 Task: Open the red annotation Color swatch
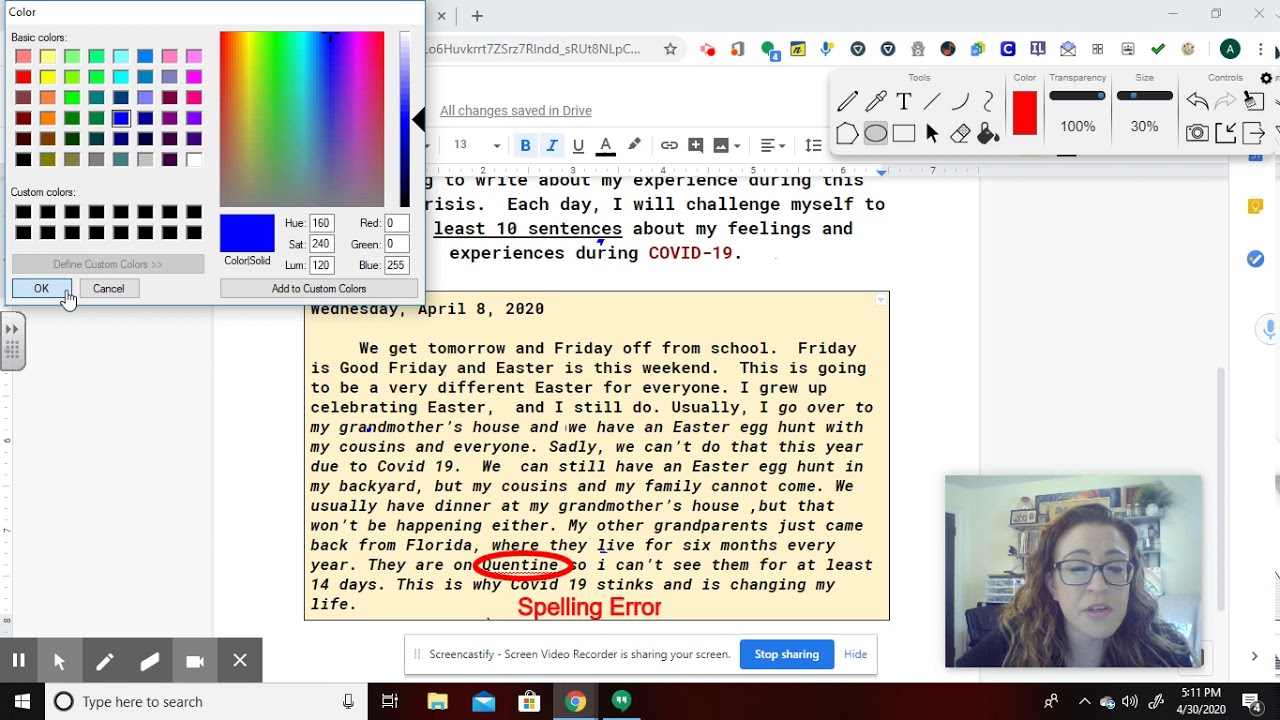click(1025, 113)
